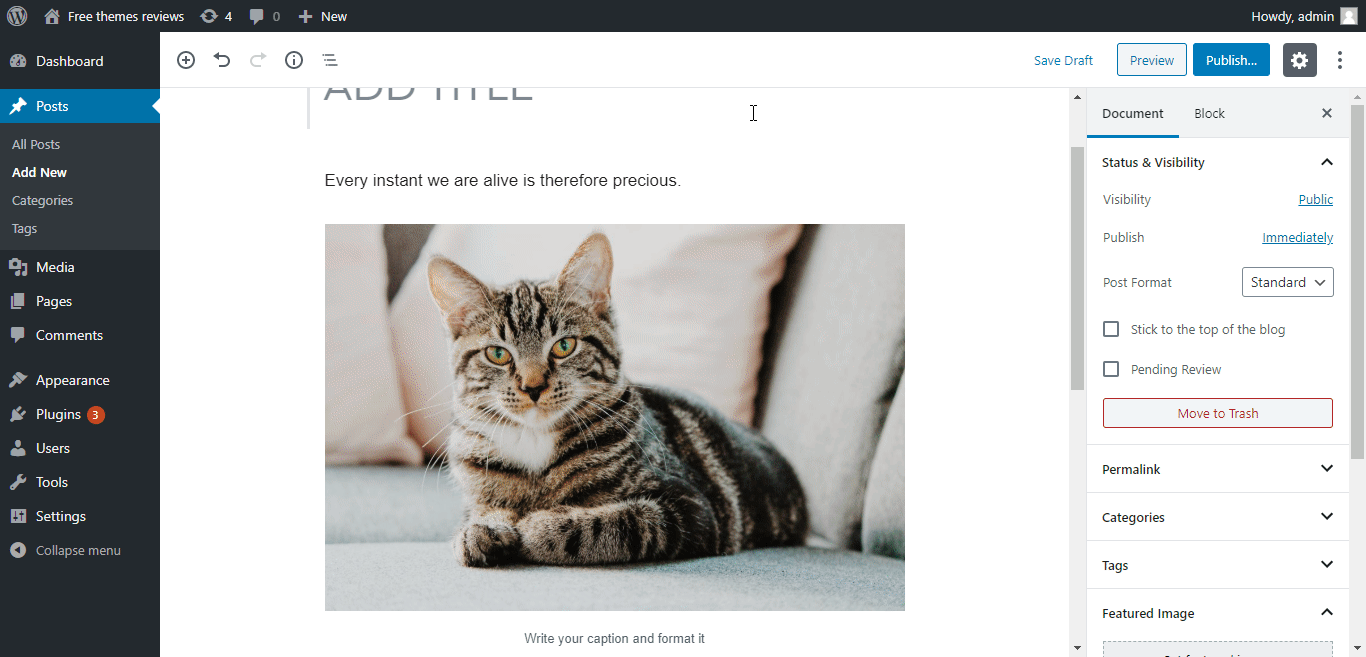This screenshot has height=657, width=1366.
Task: Open block navigation list icon
Action: (x=330, y=60)
